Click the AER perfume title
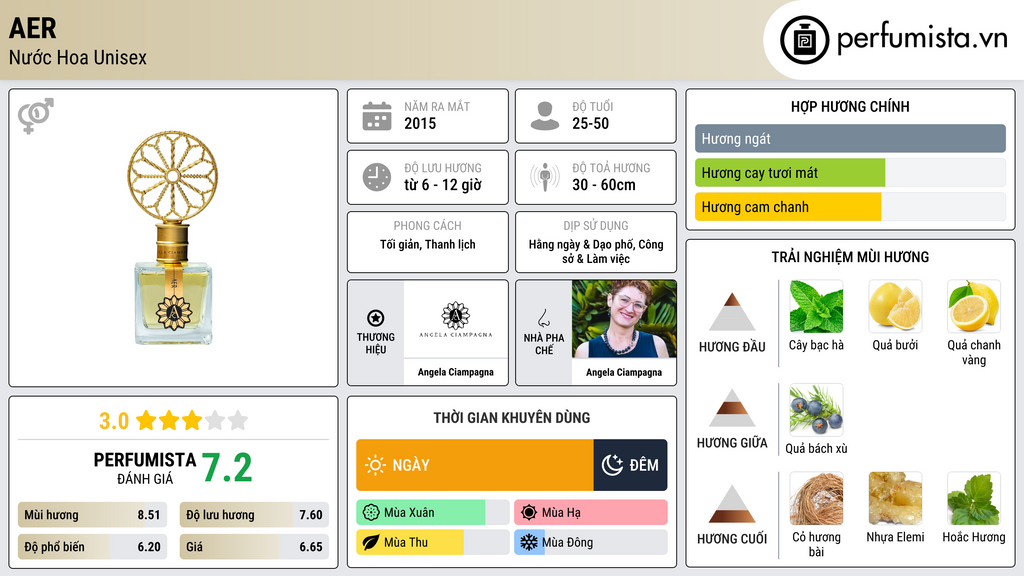The image size is (1024, 576). (33, 28)
